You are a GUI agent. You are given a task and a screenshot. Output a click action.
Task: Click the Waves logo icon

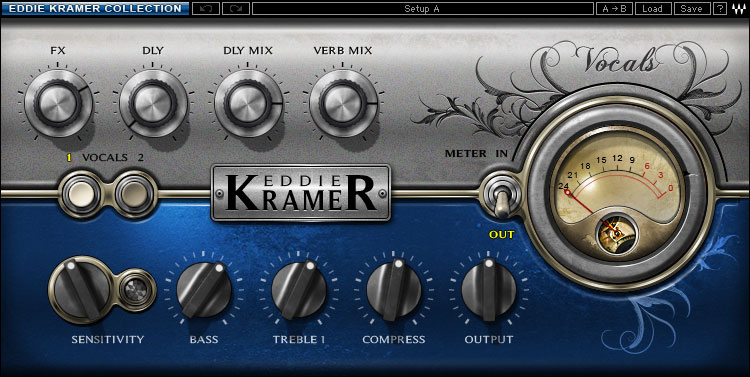click(738, 9)
